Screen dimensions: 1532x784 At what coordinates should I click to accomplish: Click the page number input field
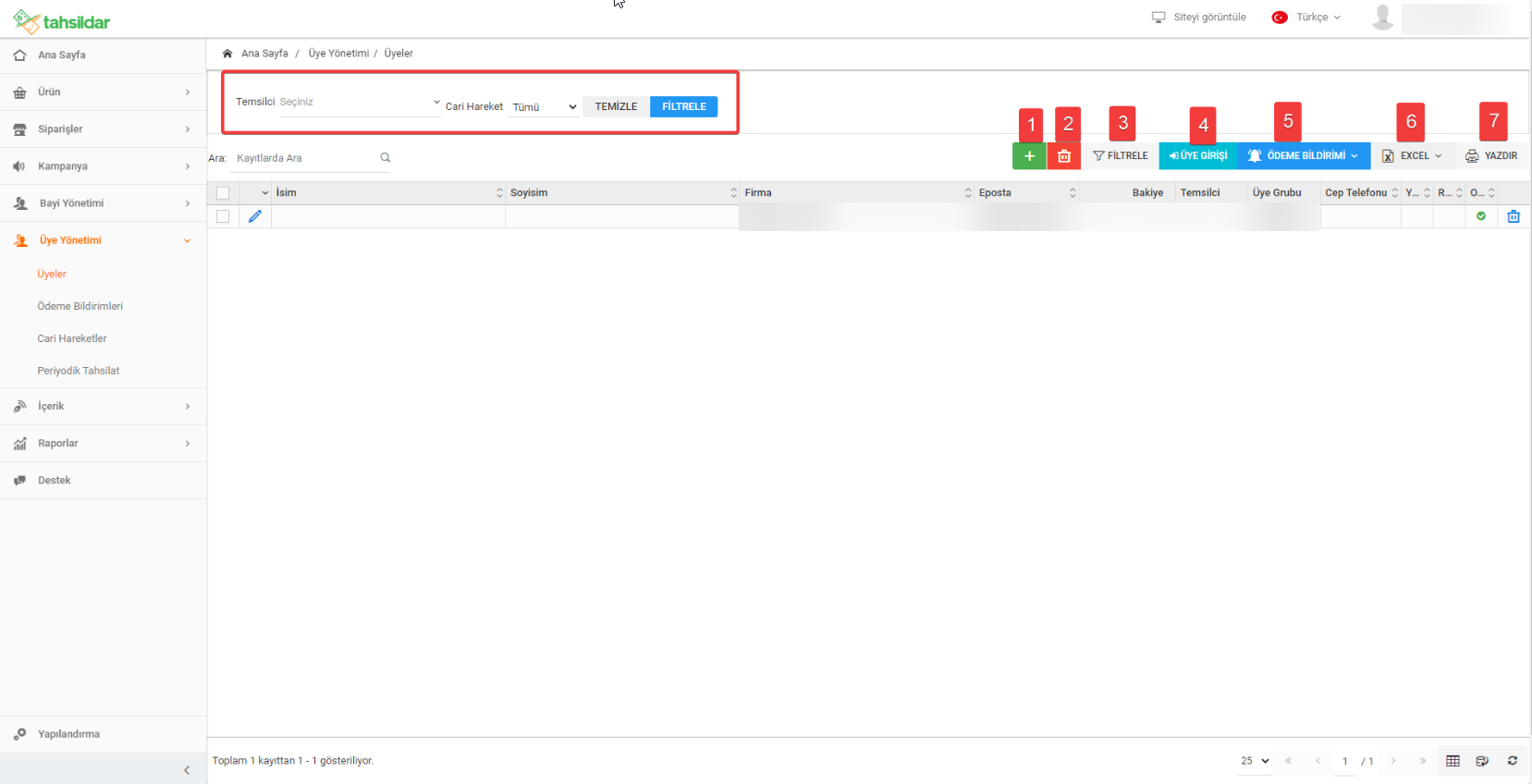point(1345,761)
